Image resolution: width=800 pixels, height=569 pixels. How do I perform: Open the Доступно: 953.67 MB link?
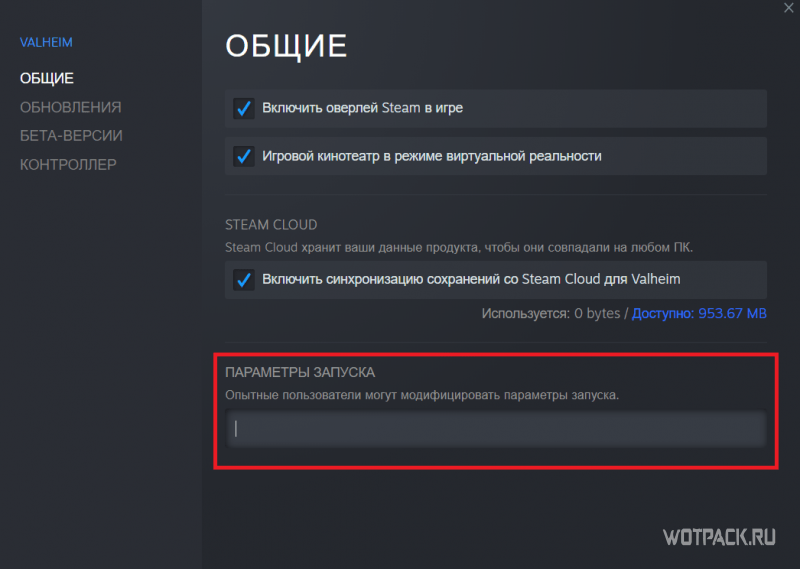pos(699,313)
